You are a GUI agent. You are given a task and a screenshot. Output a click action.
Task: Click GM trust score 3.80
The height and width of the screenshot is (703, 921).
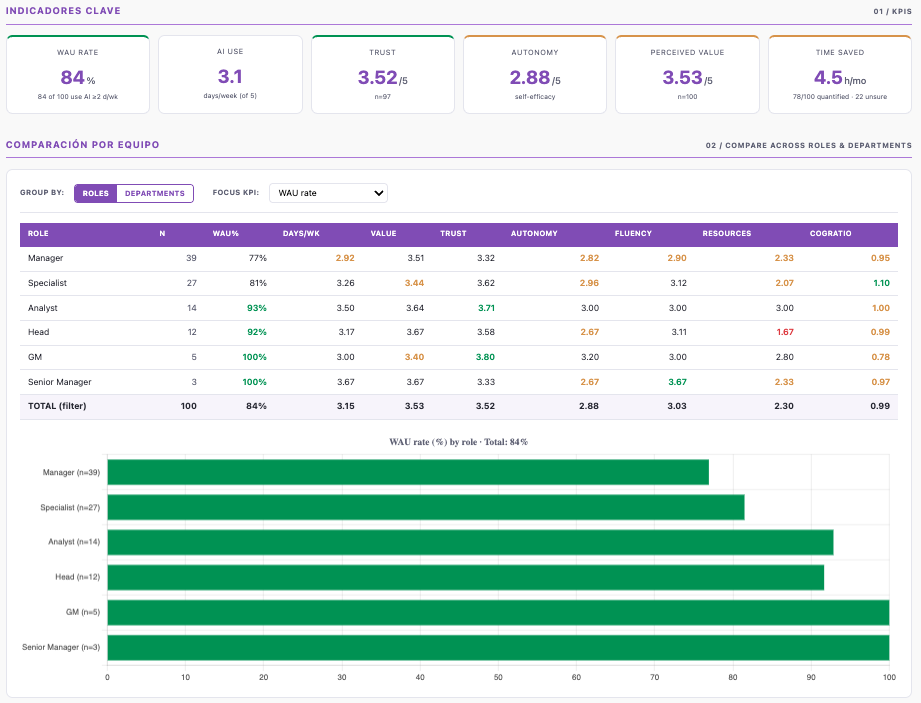point(485,357)
